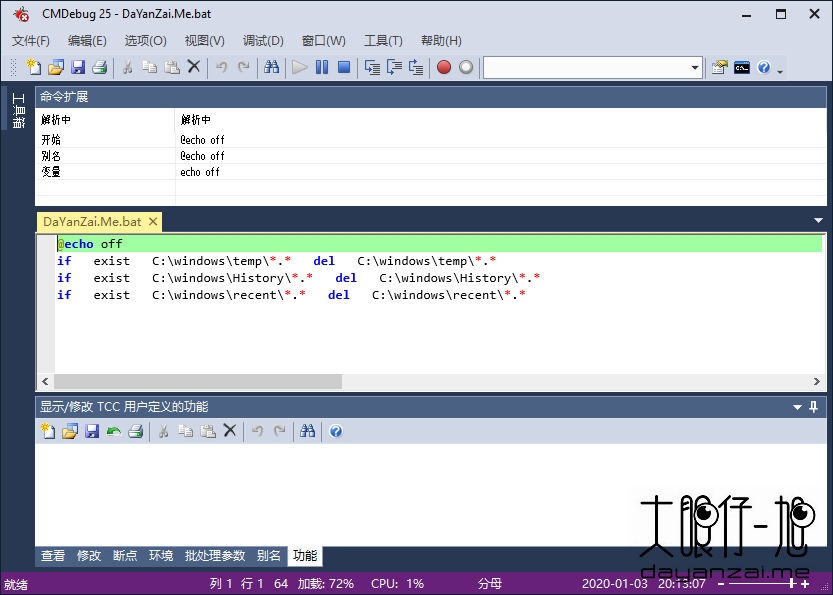833x595 pixels.
Task: Open the 文件(F) menu
Action: click(31, 41)
